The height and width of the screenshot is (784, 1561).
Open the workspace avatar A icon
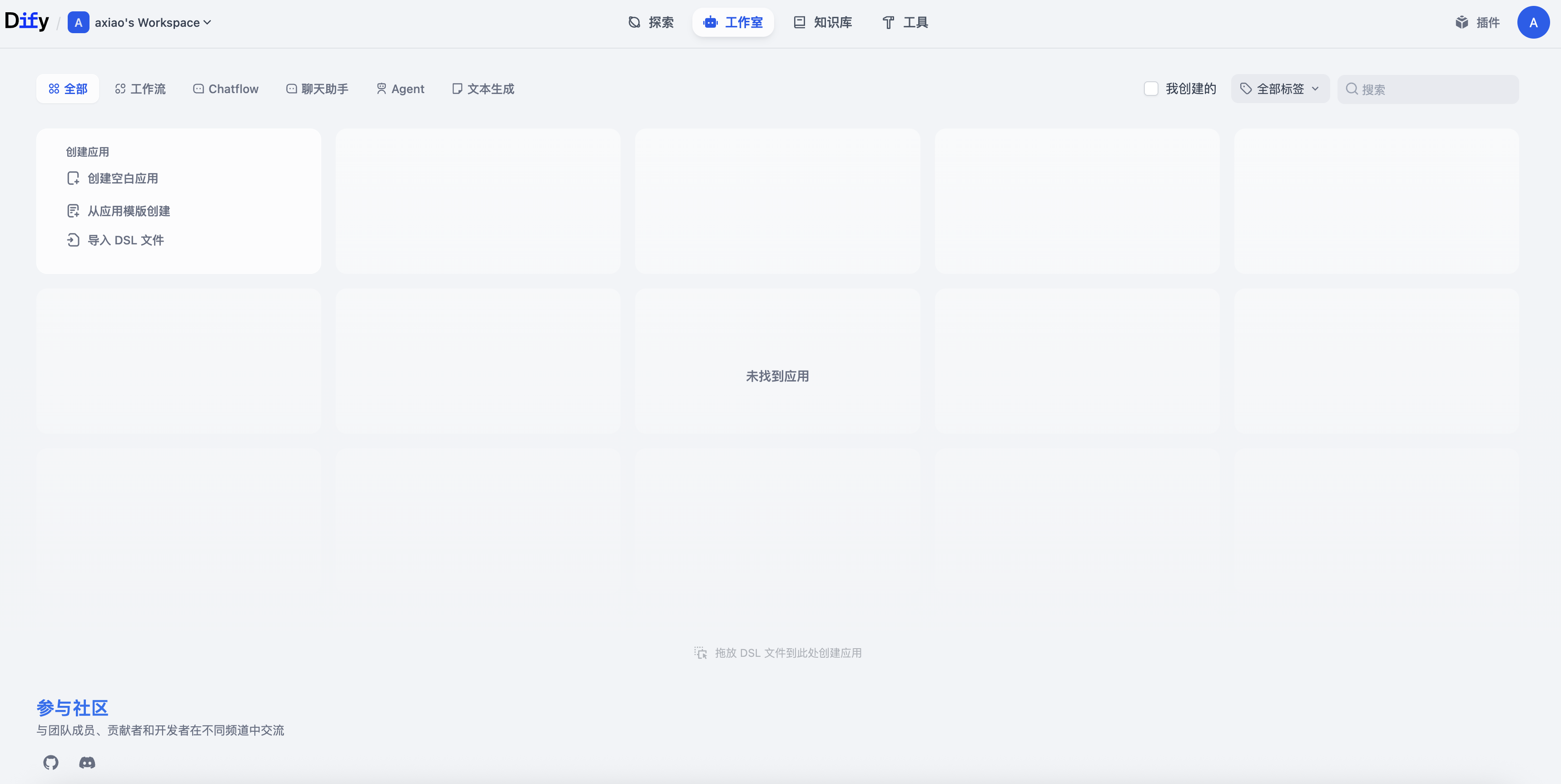click(78, 22)
